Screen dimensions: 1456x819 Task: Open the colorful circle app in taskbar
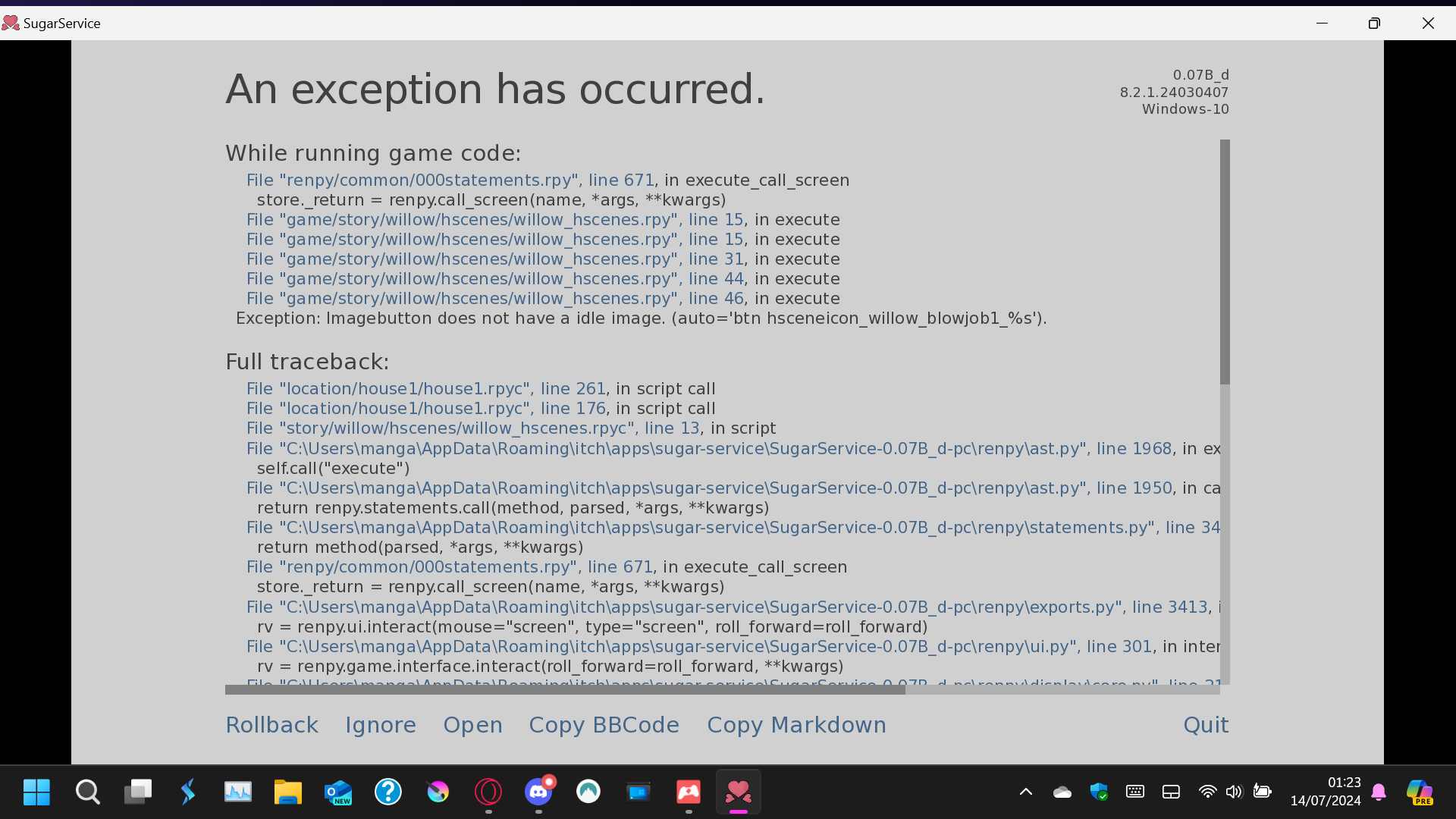pyautogui.click(x=438, y=792)
